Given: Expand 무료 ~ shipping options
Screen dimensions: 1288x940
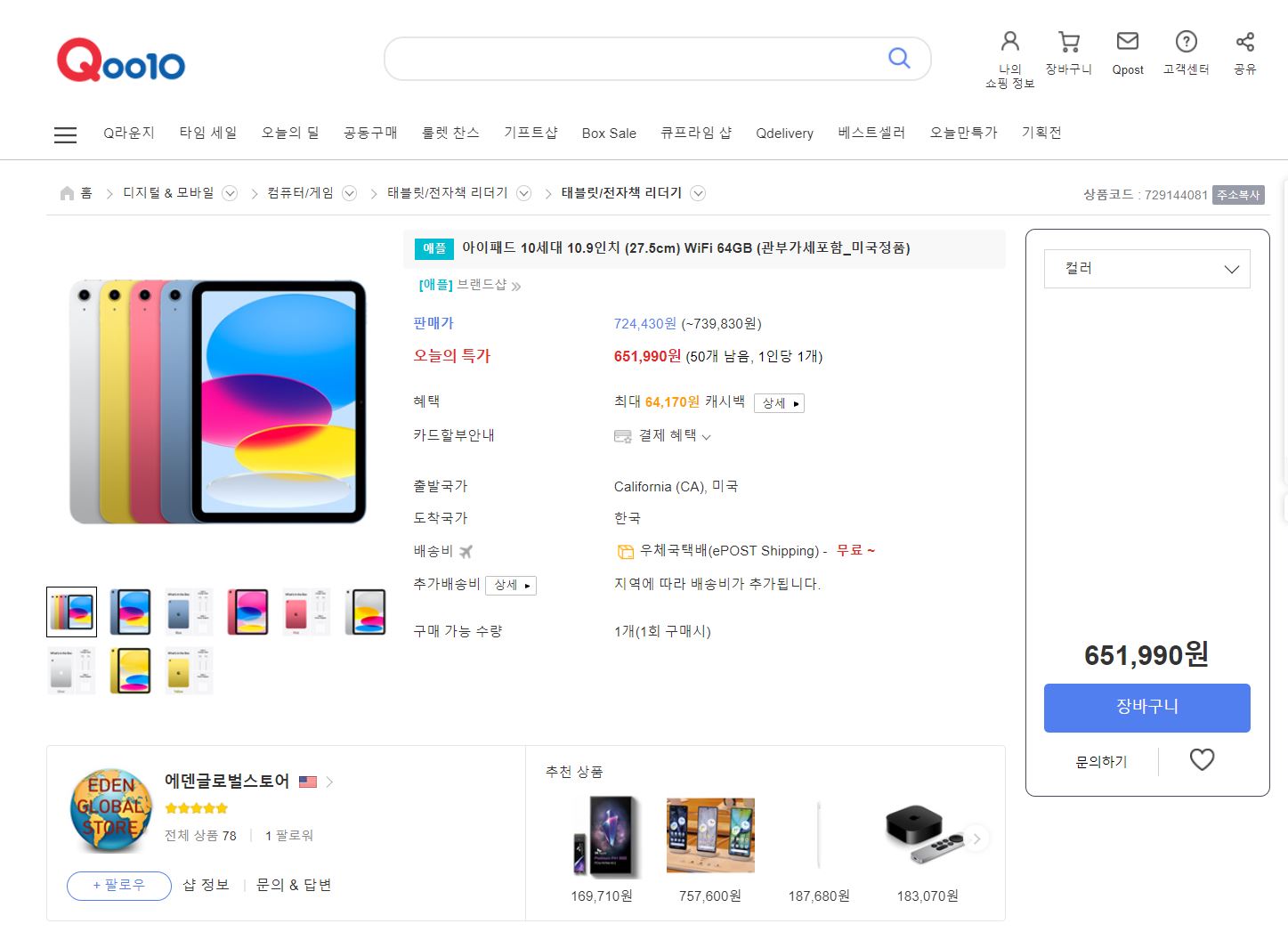Looking at the screenshot, I should pyautogui.click(x=855, y=550).
